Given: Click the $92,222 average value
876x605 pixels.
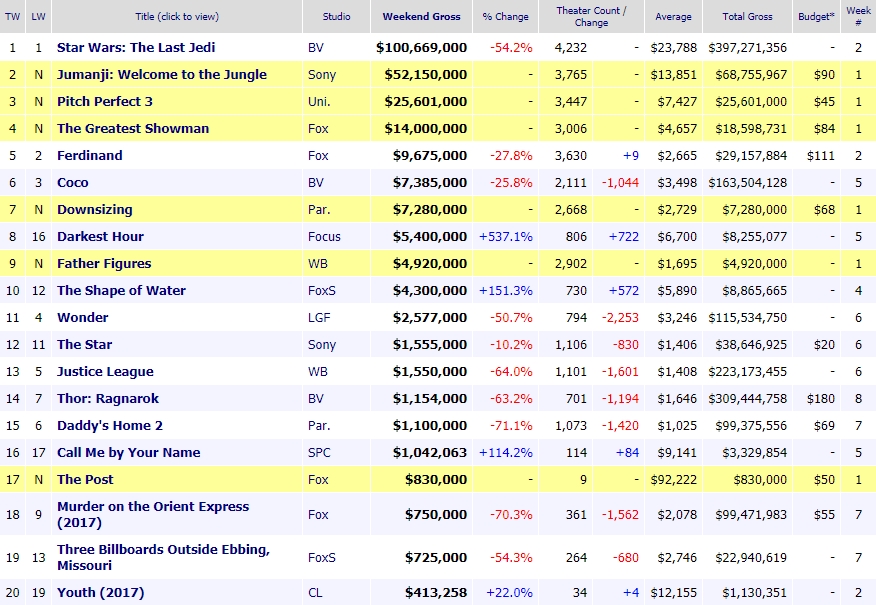Looking at the screenshot, I should pyautogui.click(x=674, y=479).
